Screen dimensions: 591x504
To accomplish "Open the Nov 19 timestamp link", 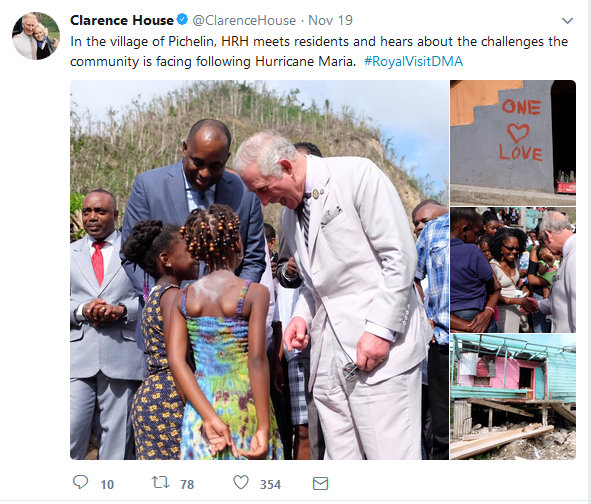I will pyautogui.click(x=331, y=20).
